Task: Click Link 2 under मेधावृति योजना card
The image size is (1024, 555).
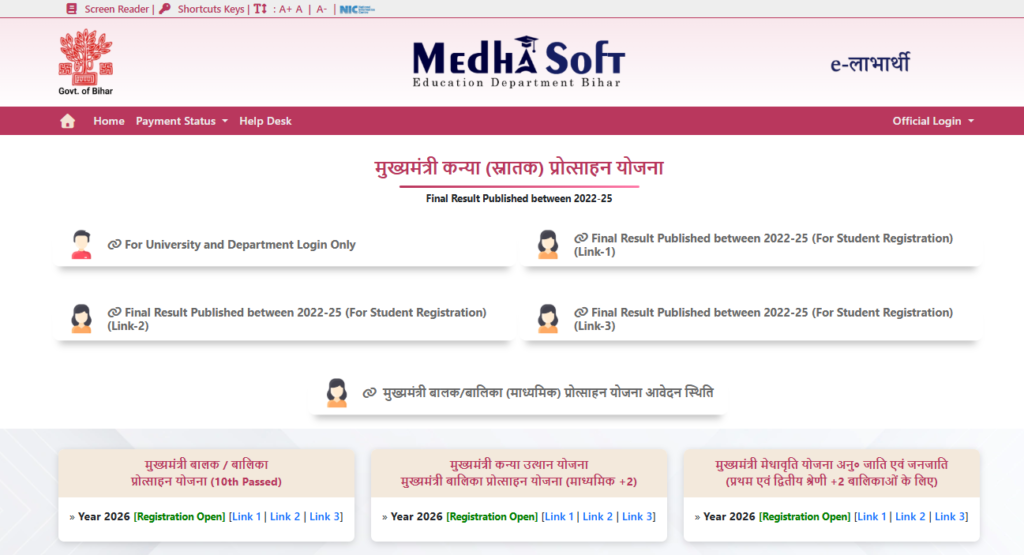Action: (910, 516)
